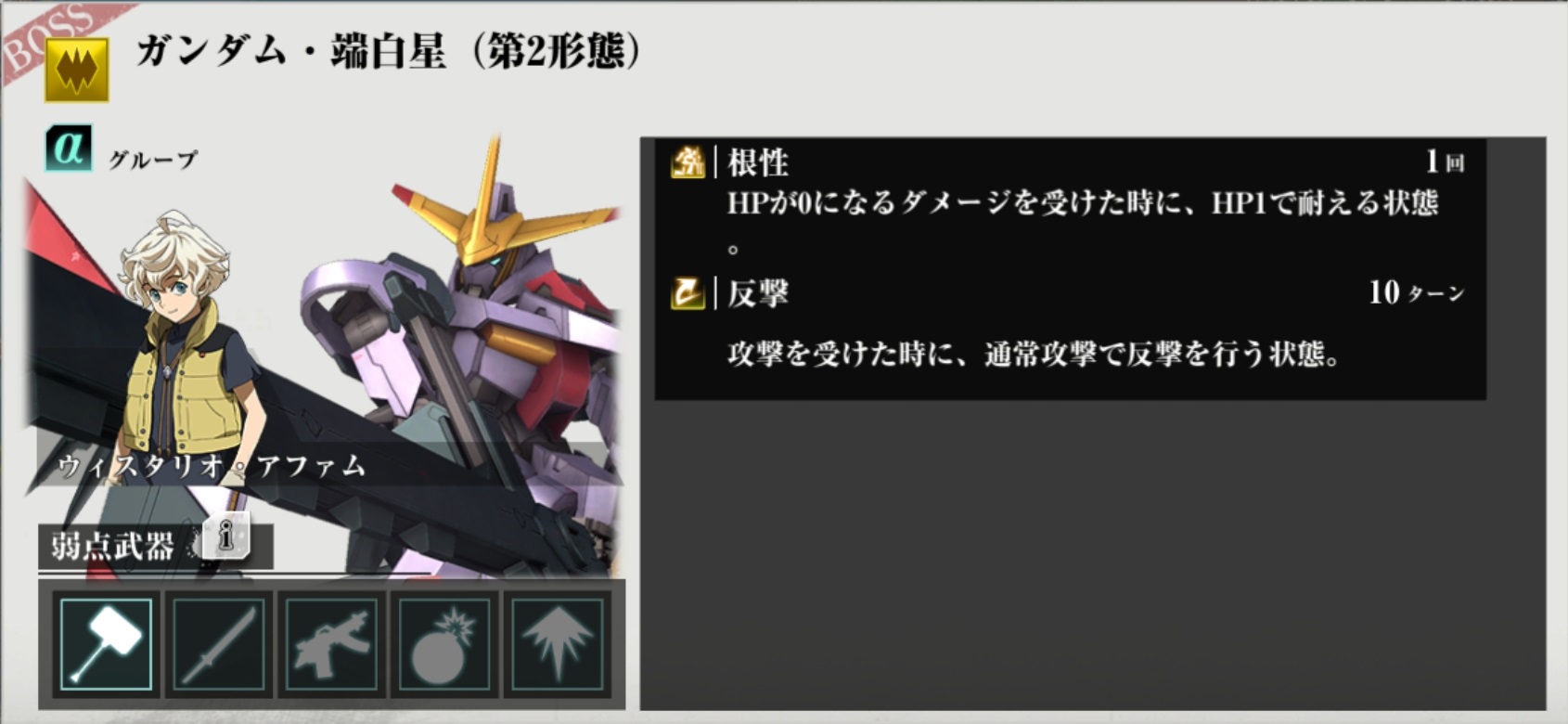Click the alpha group icon

coord(69,149)
